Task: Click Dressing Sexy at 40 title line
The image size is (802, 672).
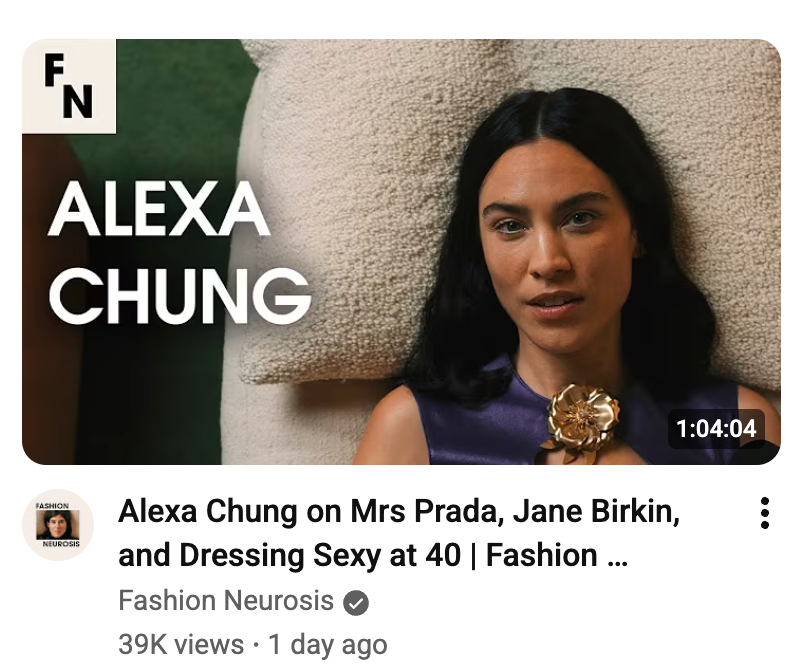Action: tap(320, 556)
